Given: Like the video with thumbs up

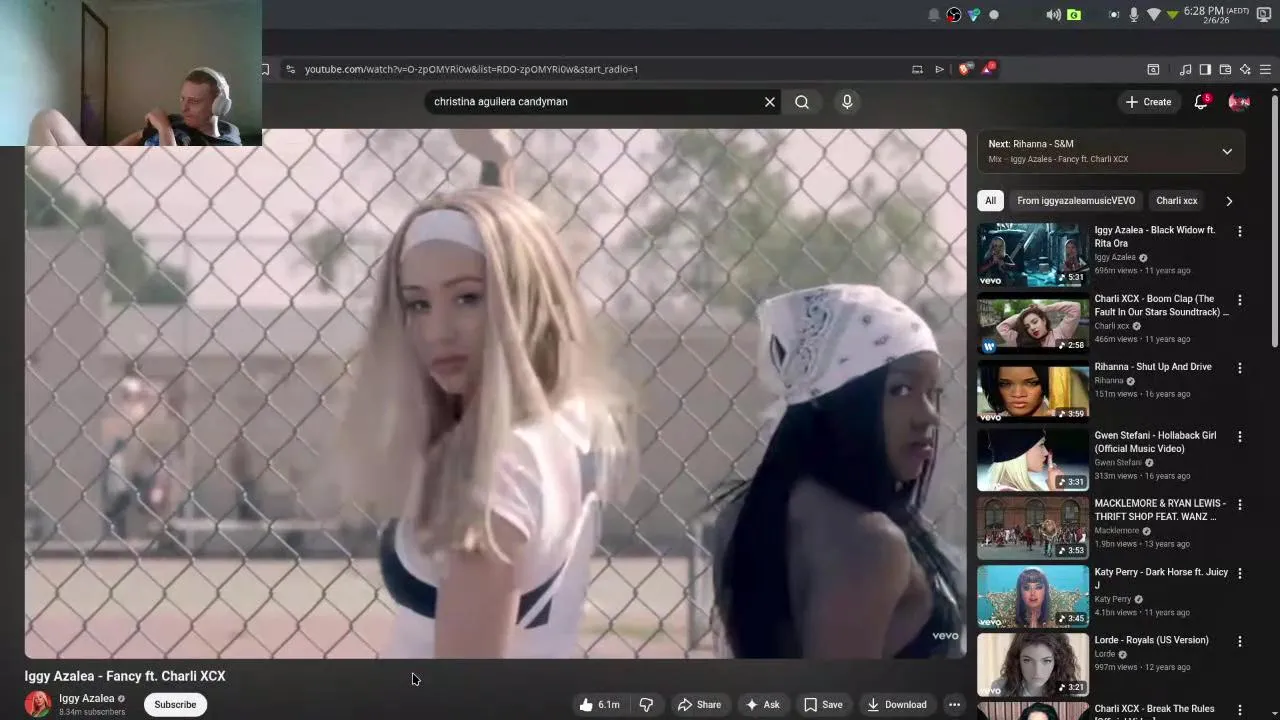Looking at the screenshot, I should tap(599, 705).
